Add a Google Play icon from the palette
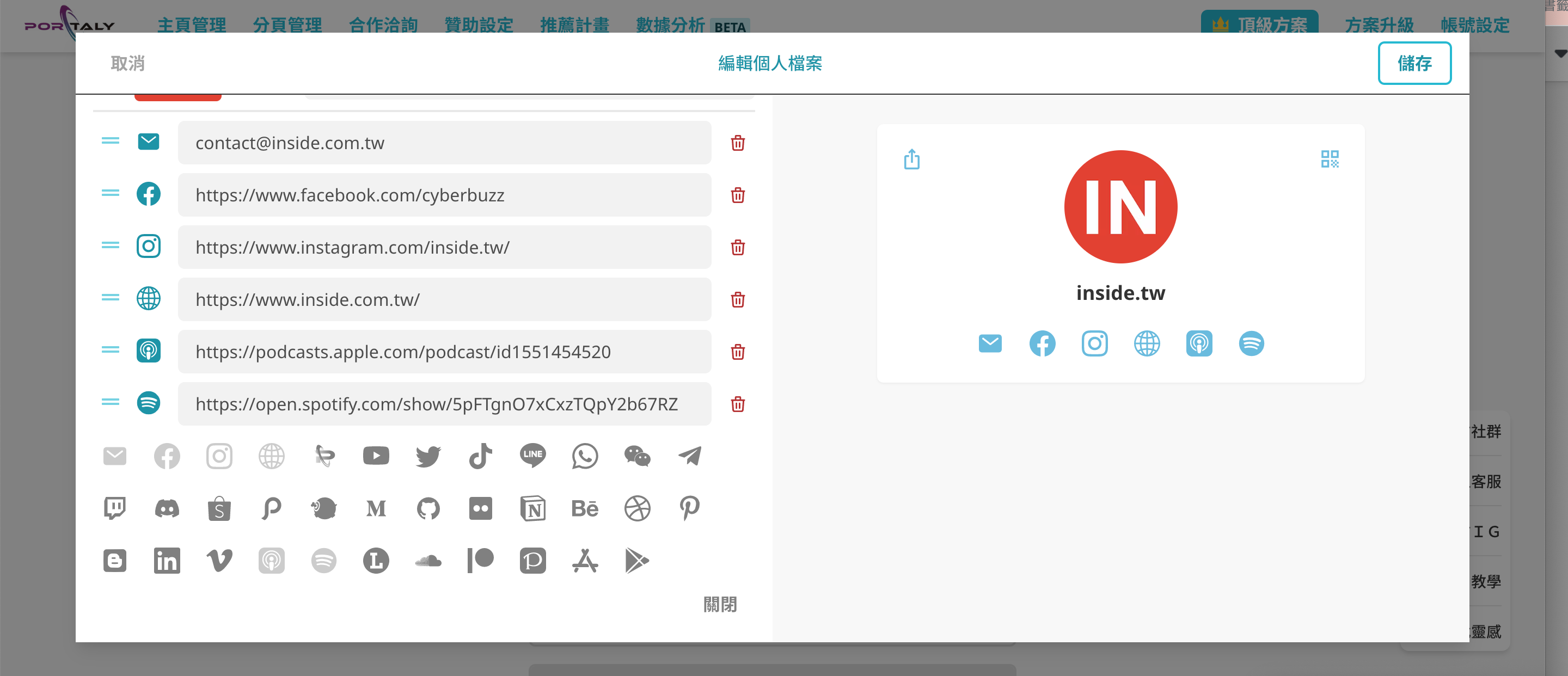Viewport: 1568px width, 676px height. coord(638,561)
